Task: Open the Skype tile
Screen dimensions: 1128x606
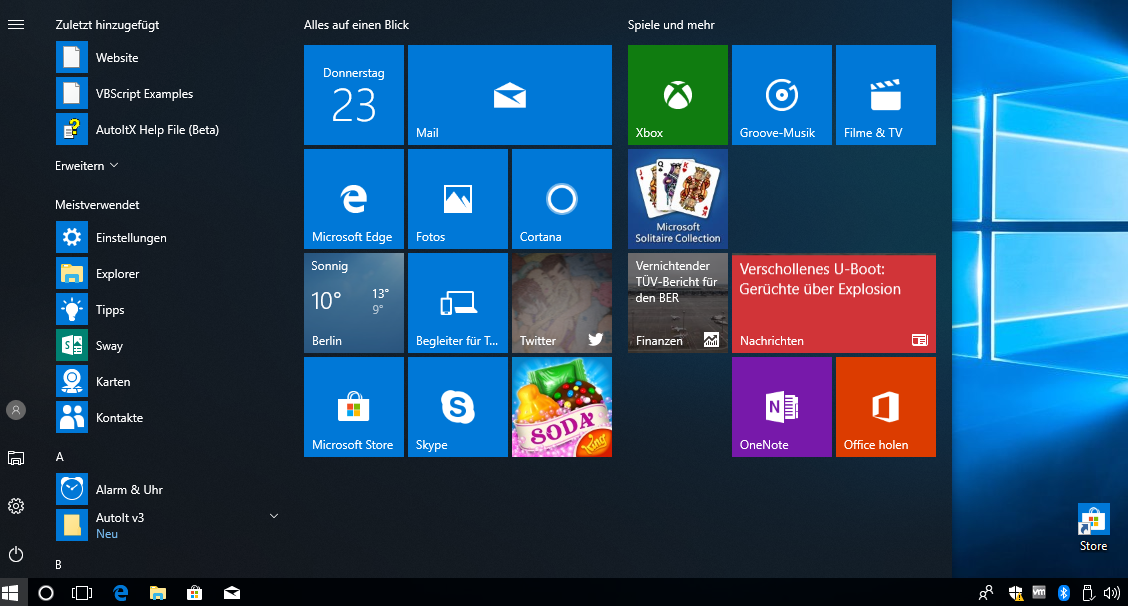Action: pyautogui.click(x=457, y=407)
